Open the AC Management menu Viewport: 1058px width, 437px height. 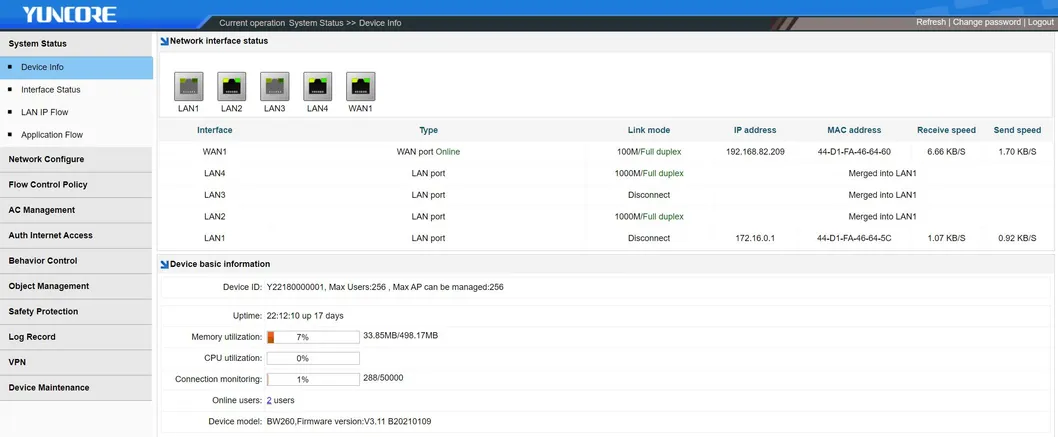[x=42, y=210]
